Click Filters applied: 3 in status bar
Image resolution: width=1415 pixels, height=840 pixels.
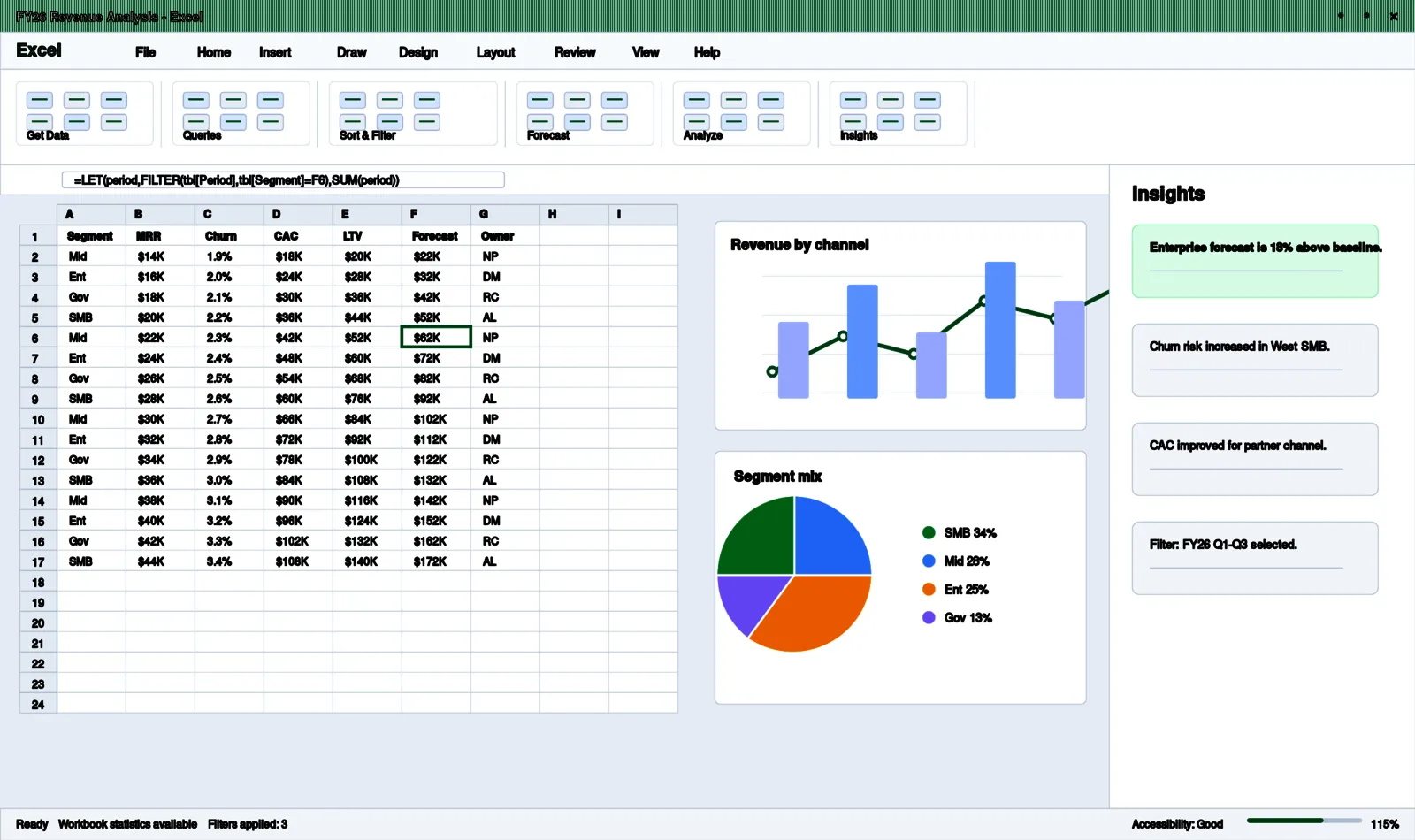pos(248,824)
